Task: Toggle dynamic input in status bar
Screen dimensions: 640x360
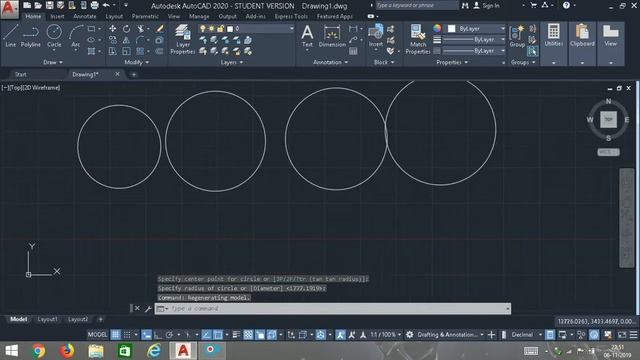Action: click(x=147, y=335)
